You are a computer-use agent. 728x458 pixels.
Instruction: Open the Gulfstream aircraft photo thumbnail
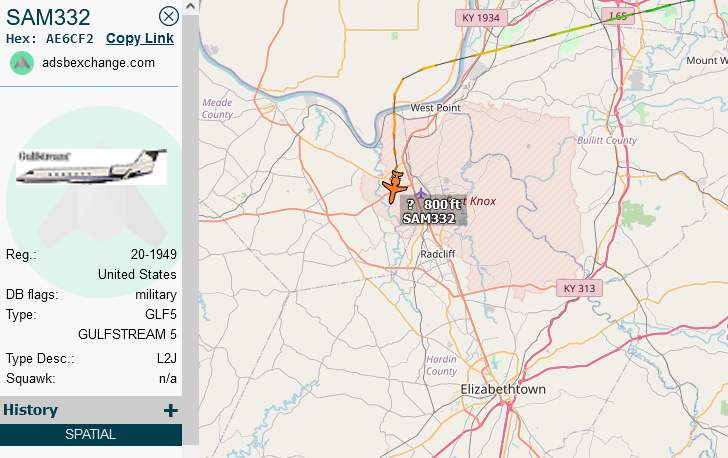click(91, 167)
